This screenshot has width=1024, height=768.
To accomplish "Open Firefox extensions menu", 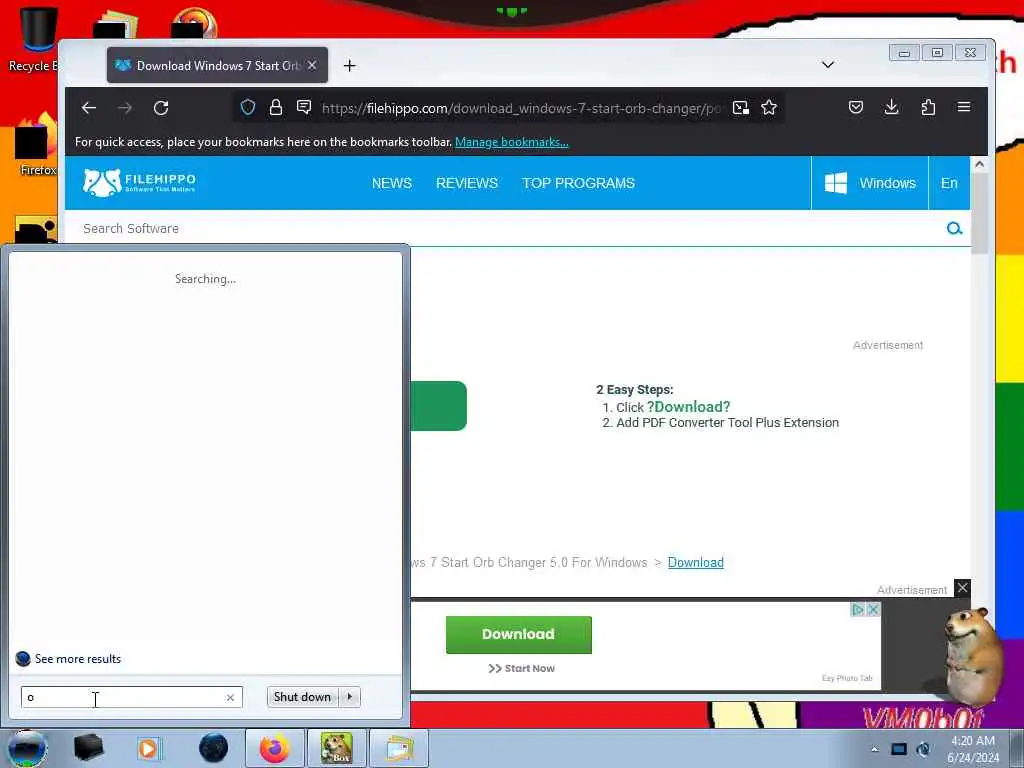I will (928, 107).
